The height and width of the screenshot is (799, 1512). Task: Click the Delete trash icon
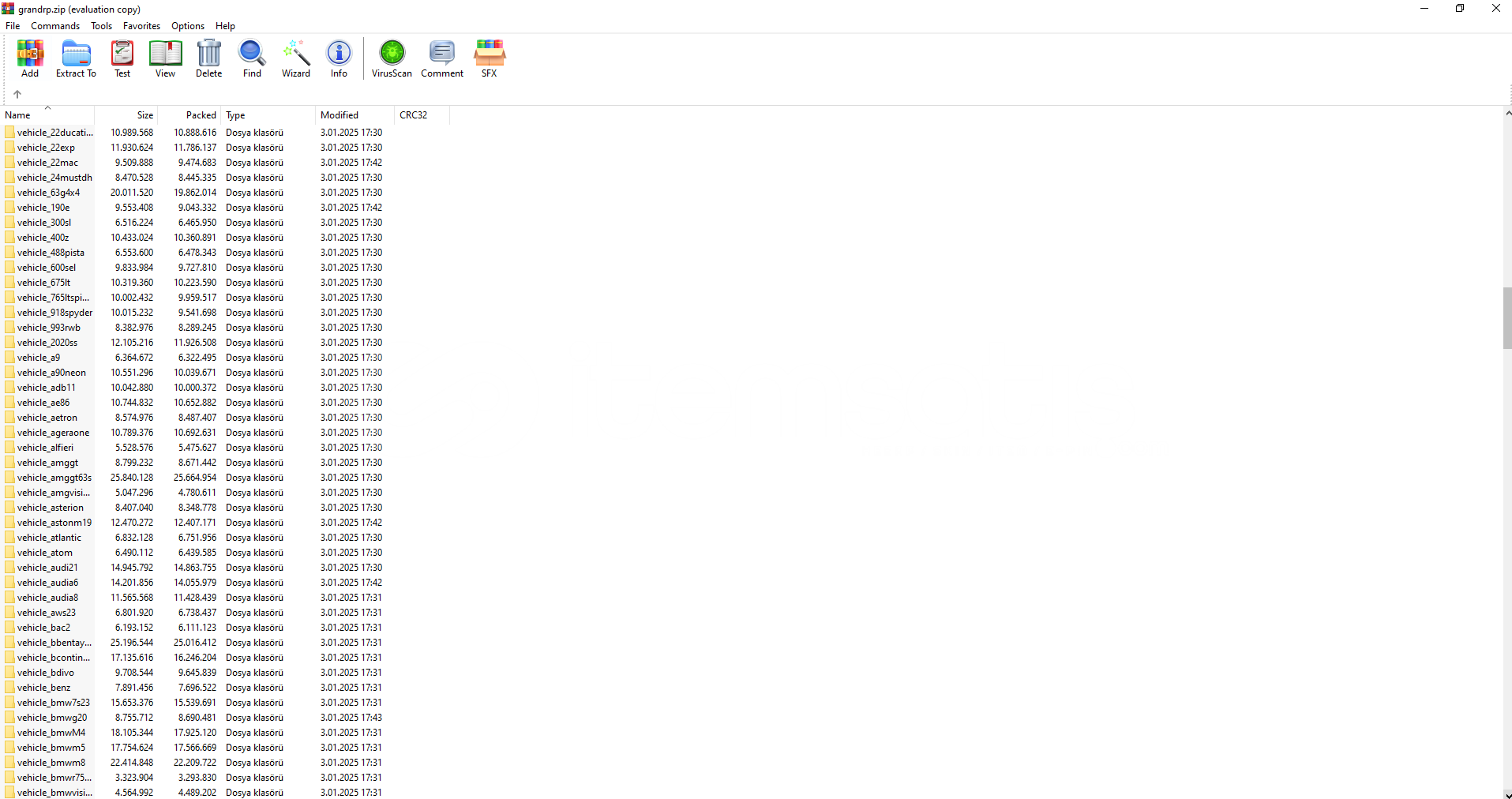pos(209,58)
